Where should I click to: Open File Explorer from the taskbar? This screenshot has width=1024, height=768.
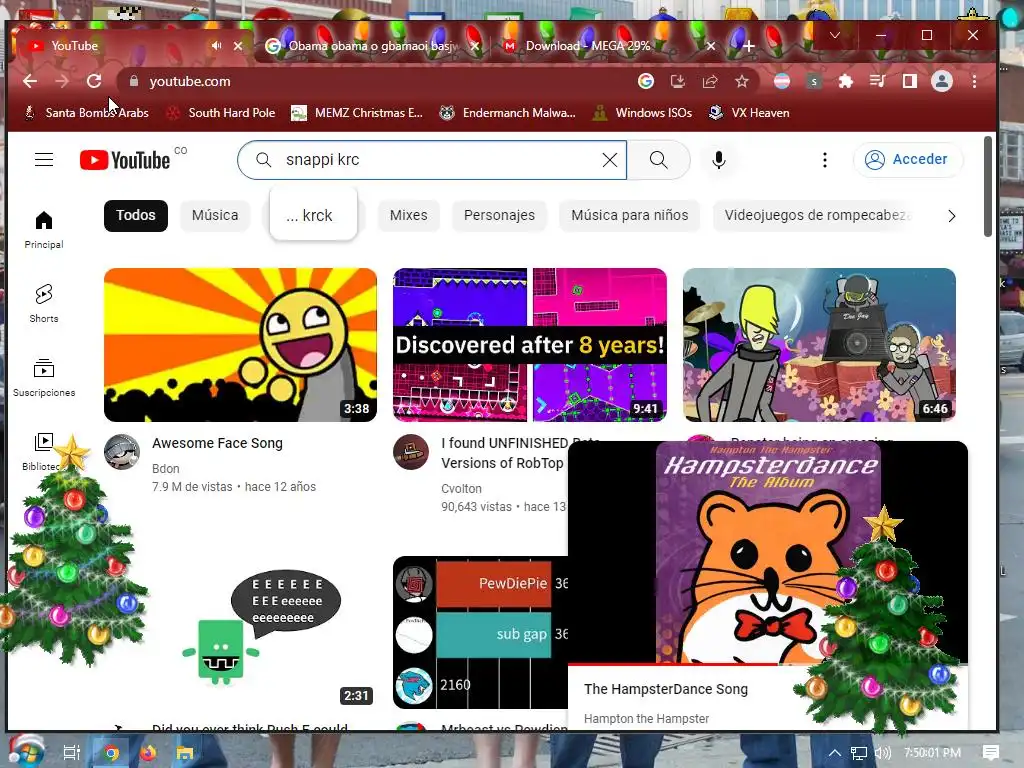click(x=185, y=753)
